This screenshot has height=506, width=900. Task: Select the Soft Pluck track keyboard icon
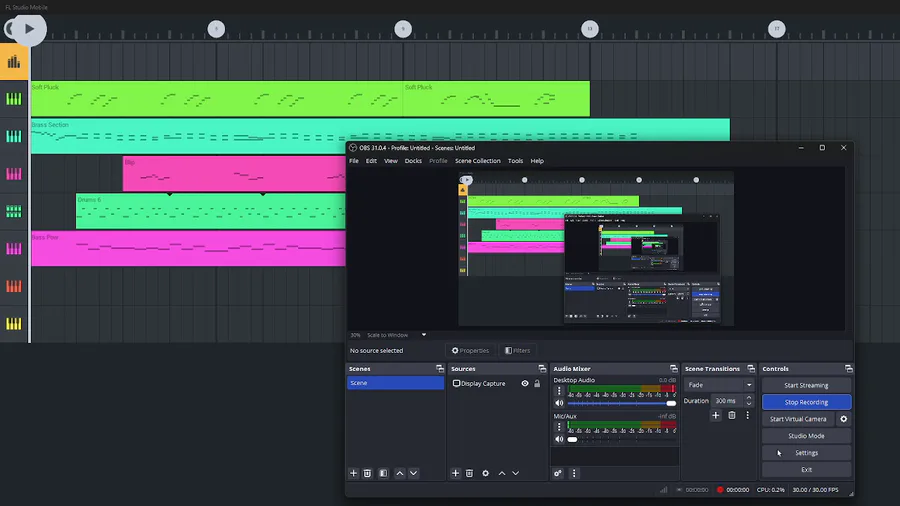click(14, 99)
